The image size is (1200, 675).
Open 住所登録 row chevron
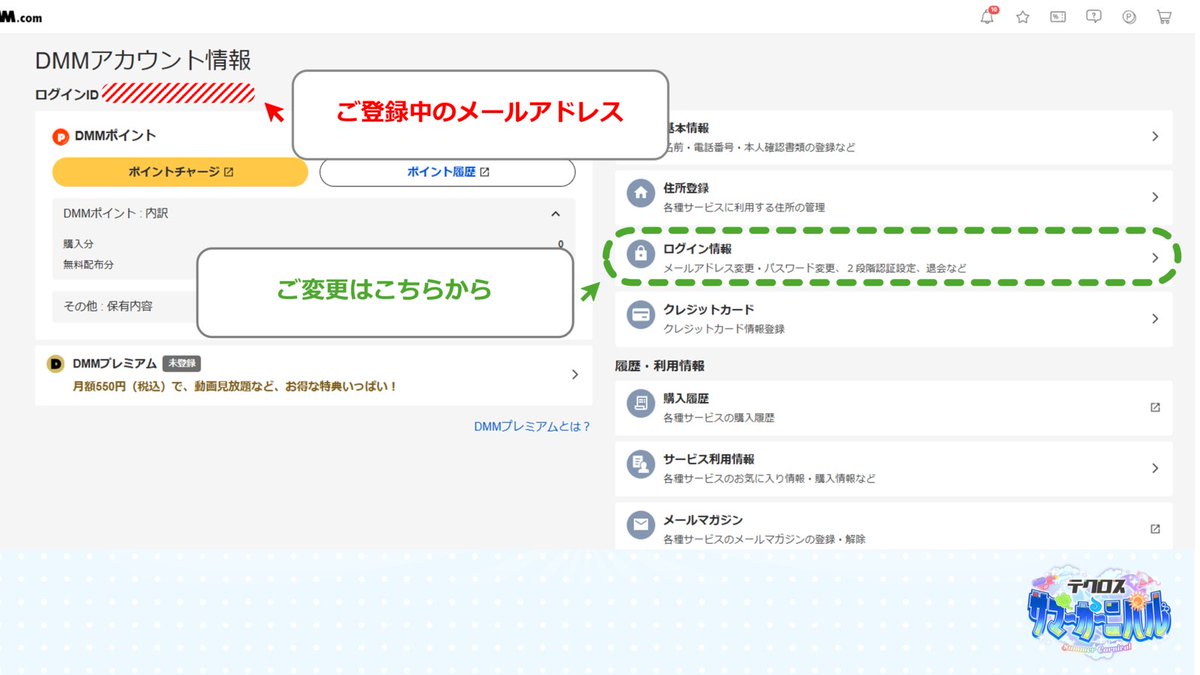click(x=1155, y=197)
